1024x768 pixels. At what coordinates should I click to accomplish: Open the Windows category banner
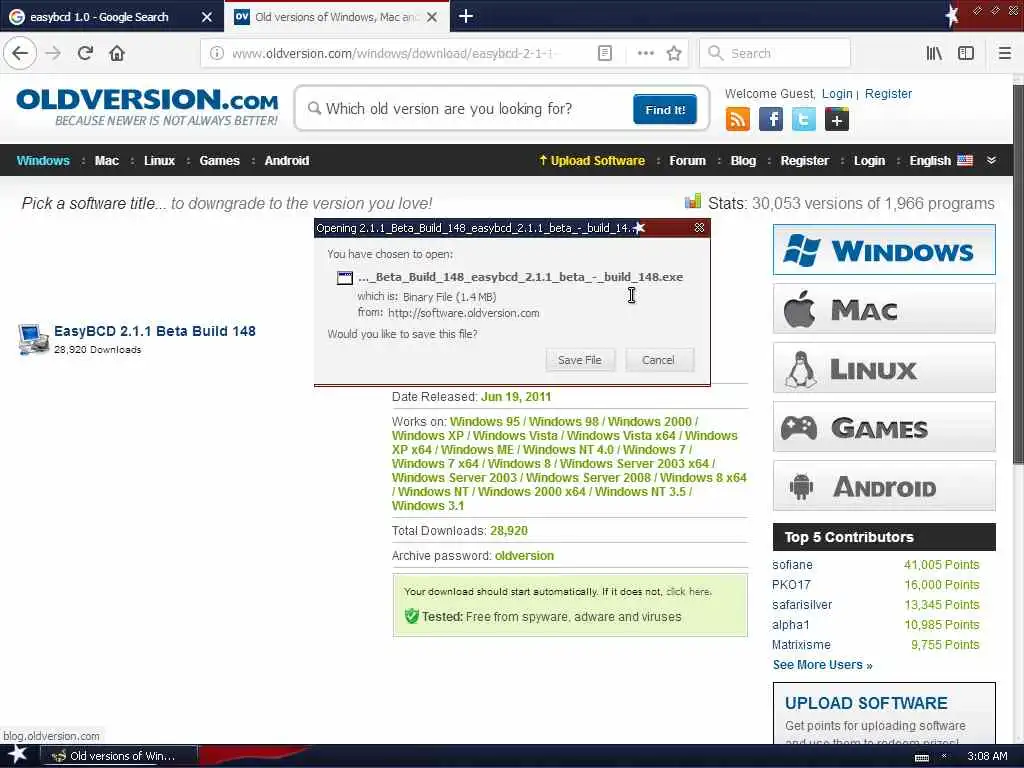pos(884,250)
